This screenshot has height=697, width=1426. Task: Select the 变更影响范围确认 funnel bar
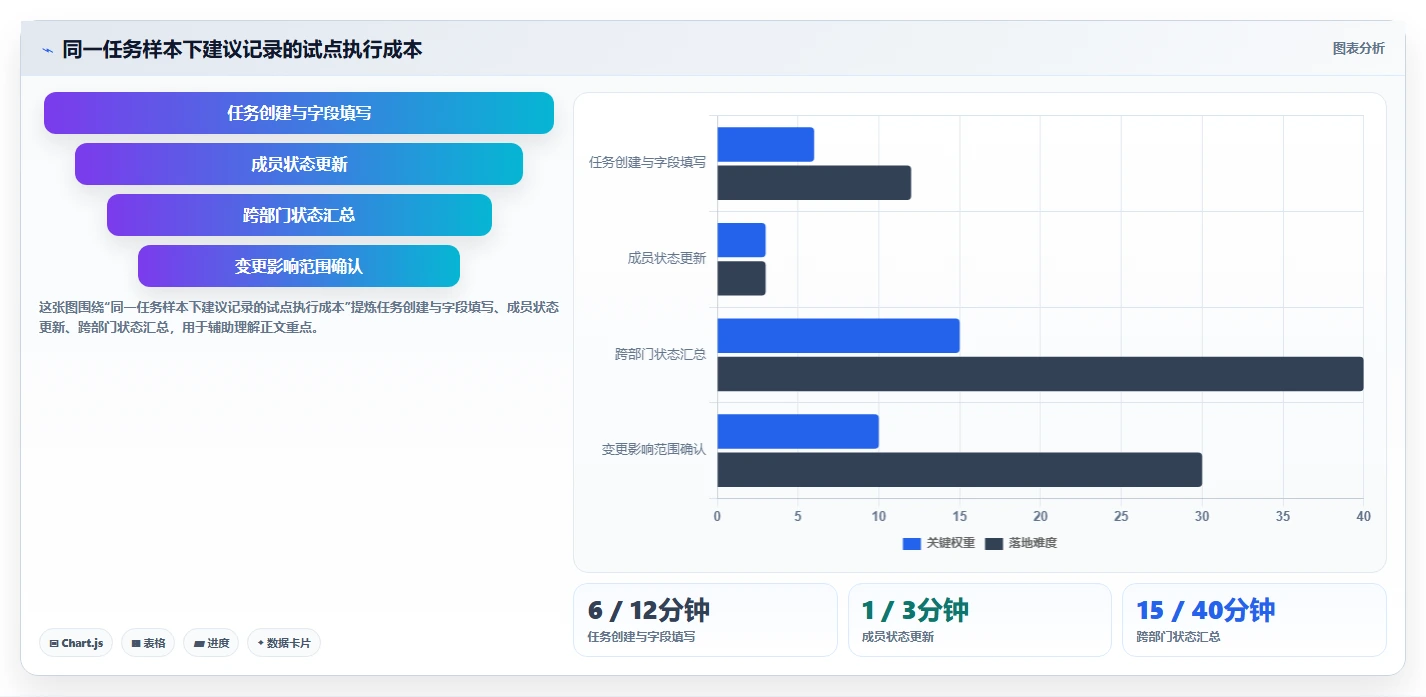tap(299, 266)
